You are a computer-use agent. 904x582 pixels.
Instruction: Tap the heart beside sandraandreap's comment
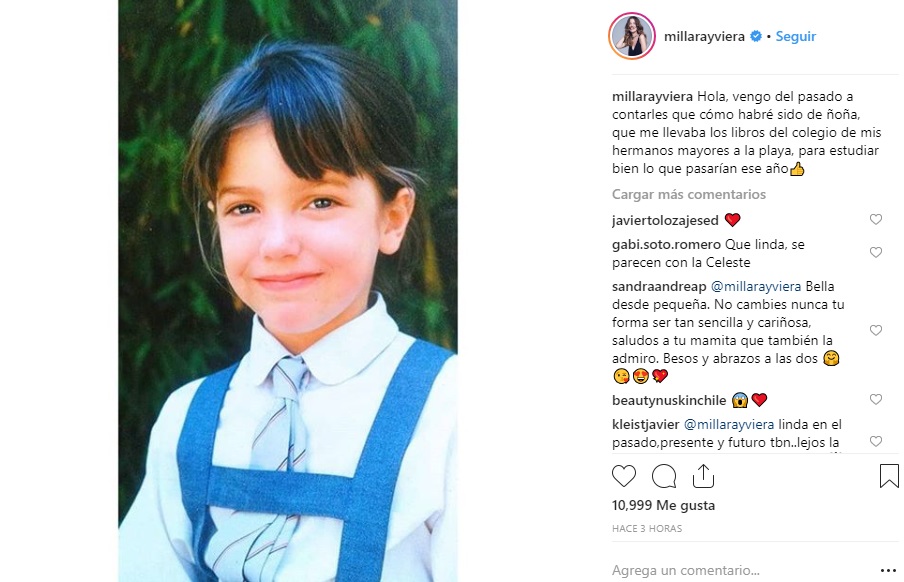pos(876,330)
